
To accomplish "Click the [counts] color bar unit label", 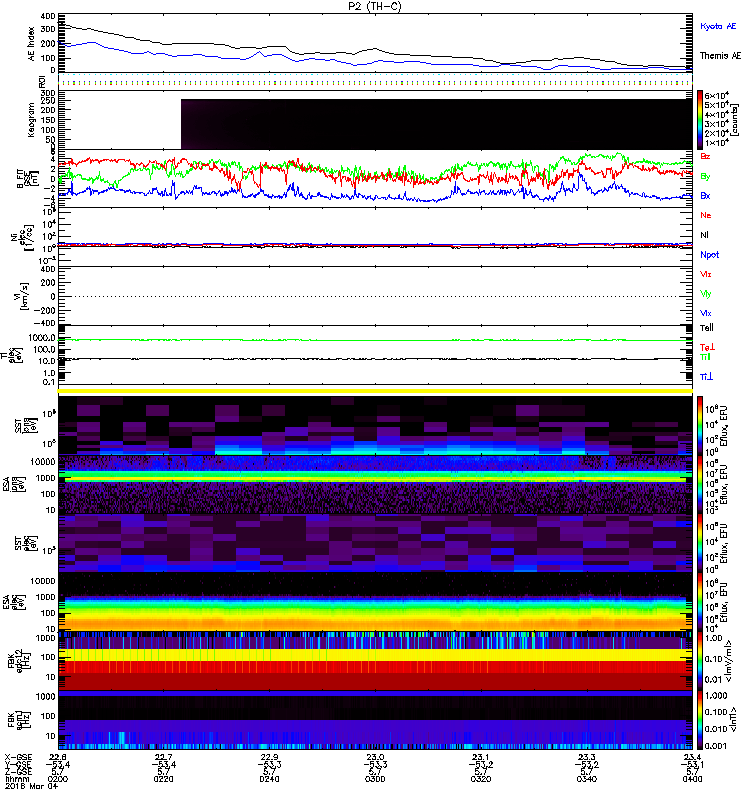I will pos(735,121).
